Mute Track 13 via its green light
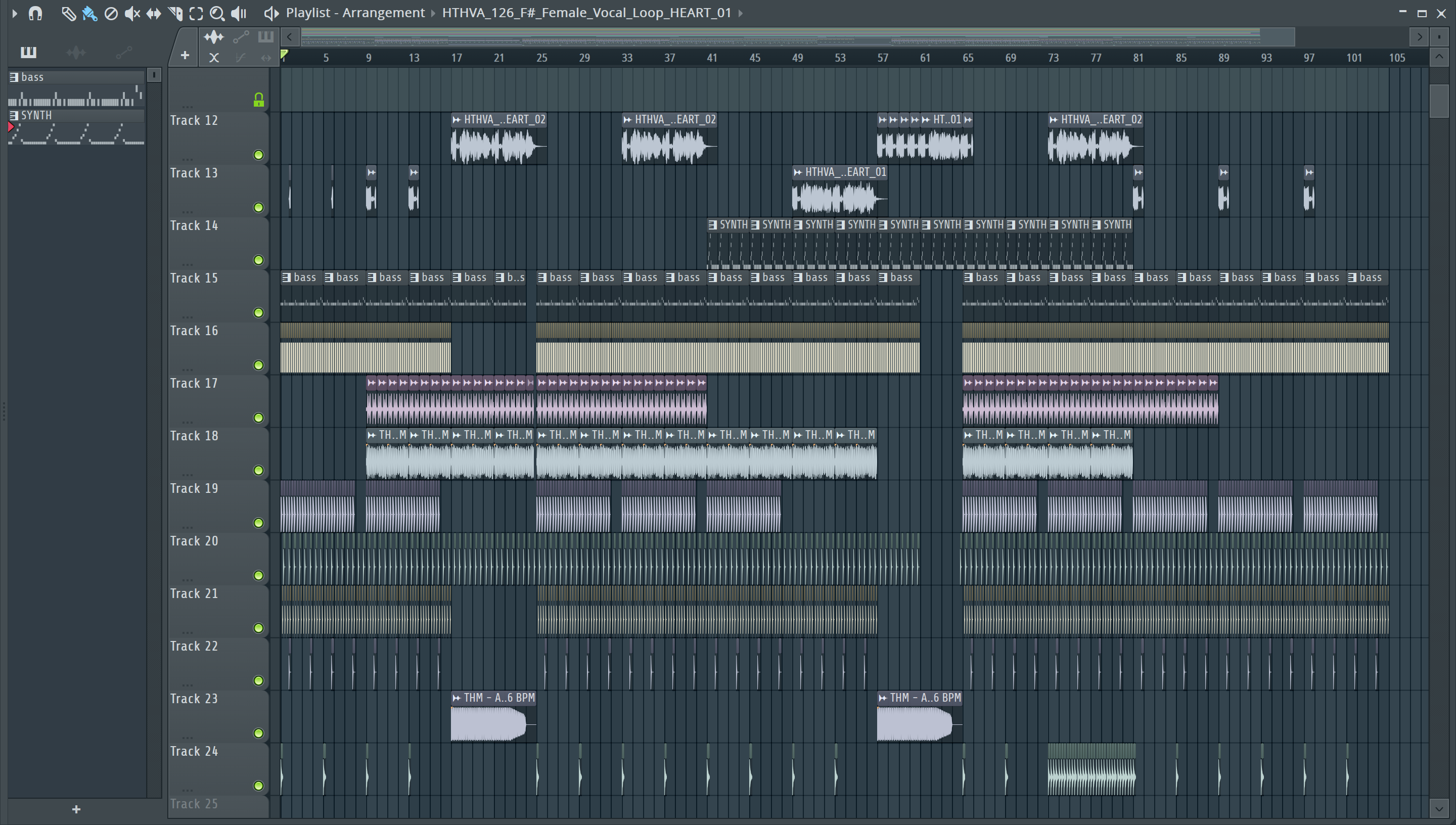1456x825 pixels. (258, 208)
